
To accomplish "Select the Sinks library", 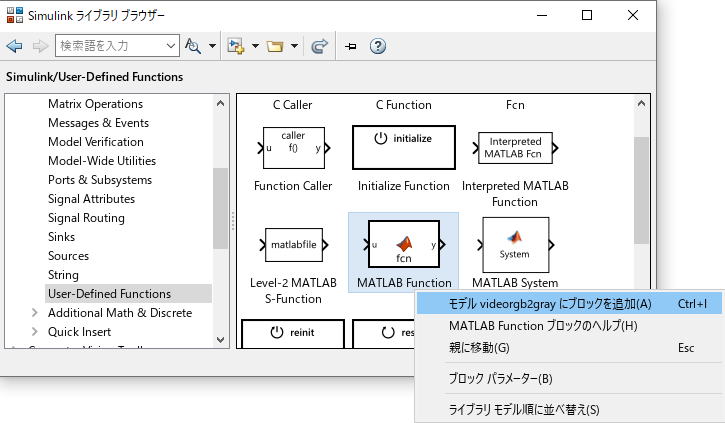I will [61, 236].
